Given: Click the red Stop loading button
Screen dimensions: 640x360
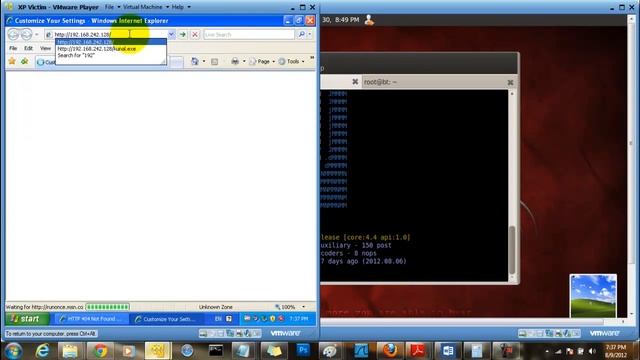Looking at the screenshot, I should 195,35.
